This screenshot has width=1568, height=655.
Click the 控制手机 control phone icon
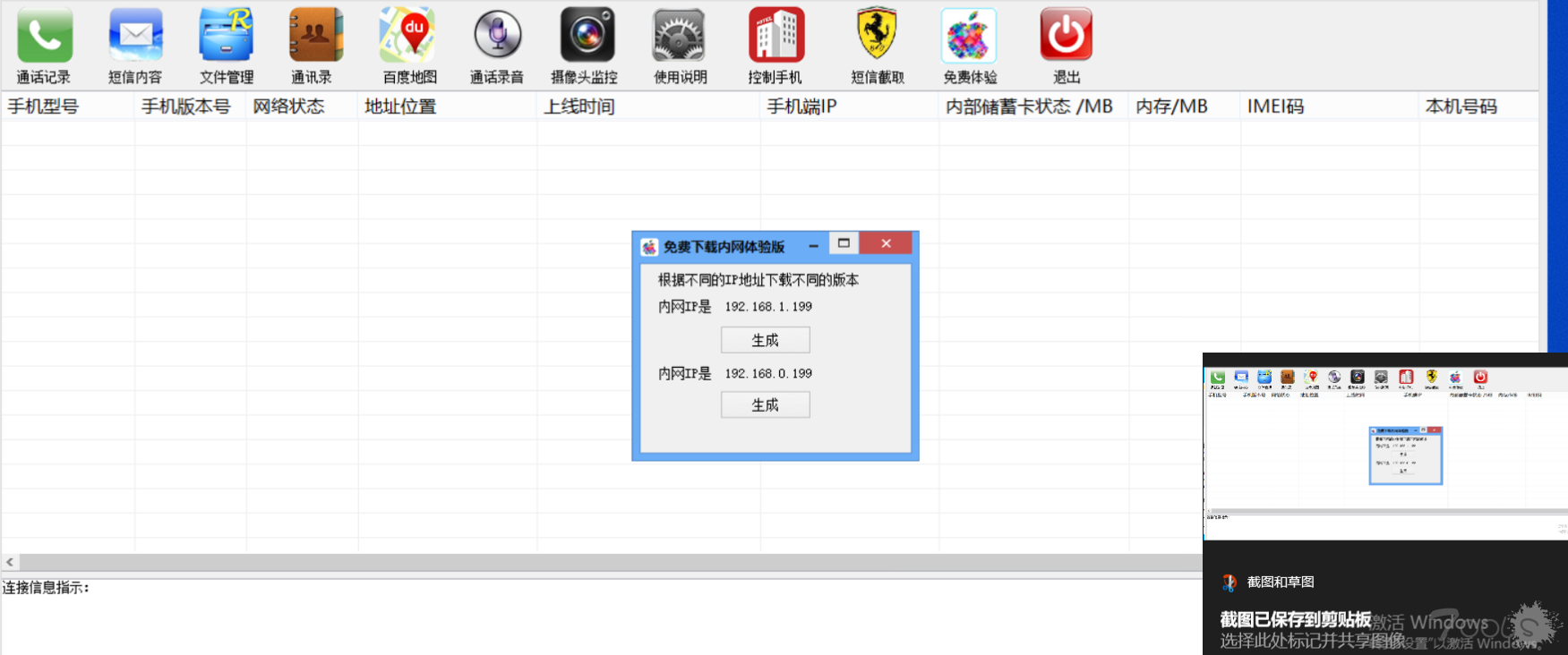(776, 36)
